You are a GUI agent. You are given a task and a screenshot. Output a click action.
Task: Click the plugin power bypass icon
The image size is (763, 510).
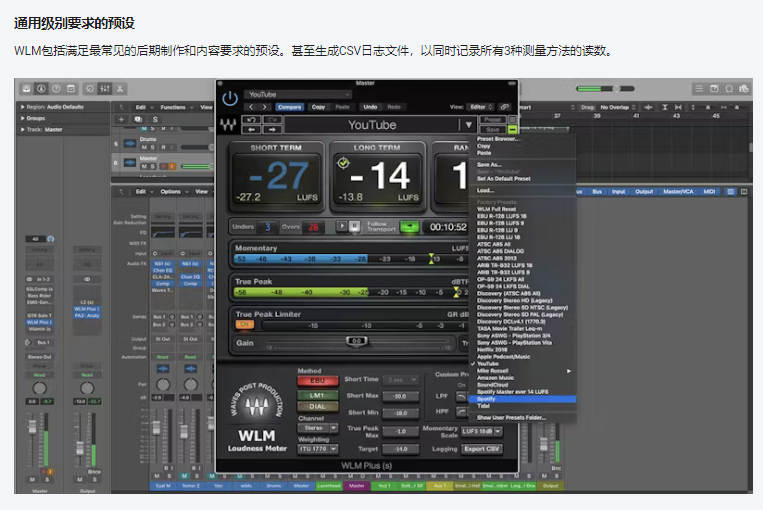pyautogui.click(x=230, y=99)
